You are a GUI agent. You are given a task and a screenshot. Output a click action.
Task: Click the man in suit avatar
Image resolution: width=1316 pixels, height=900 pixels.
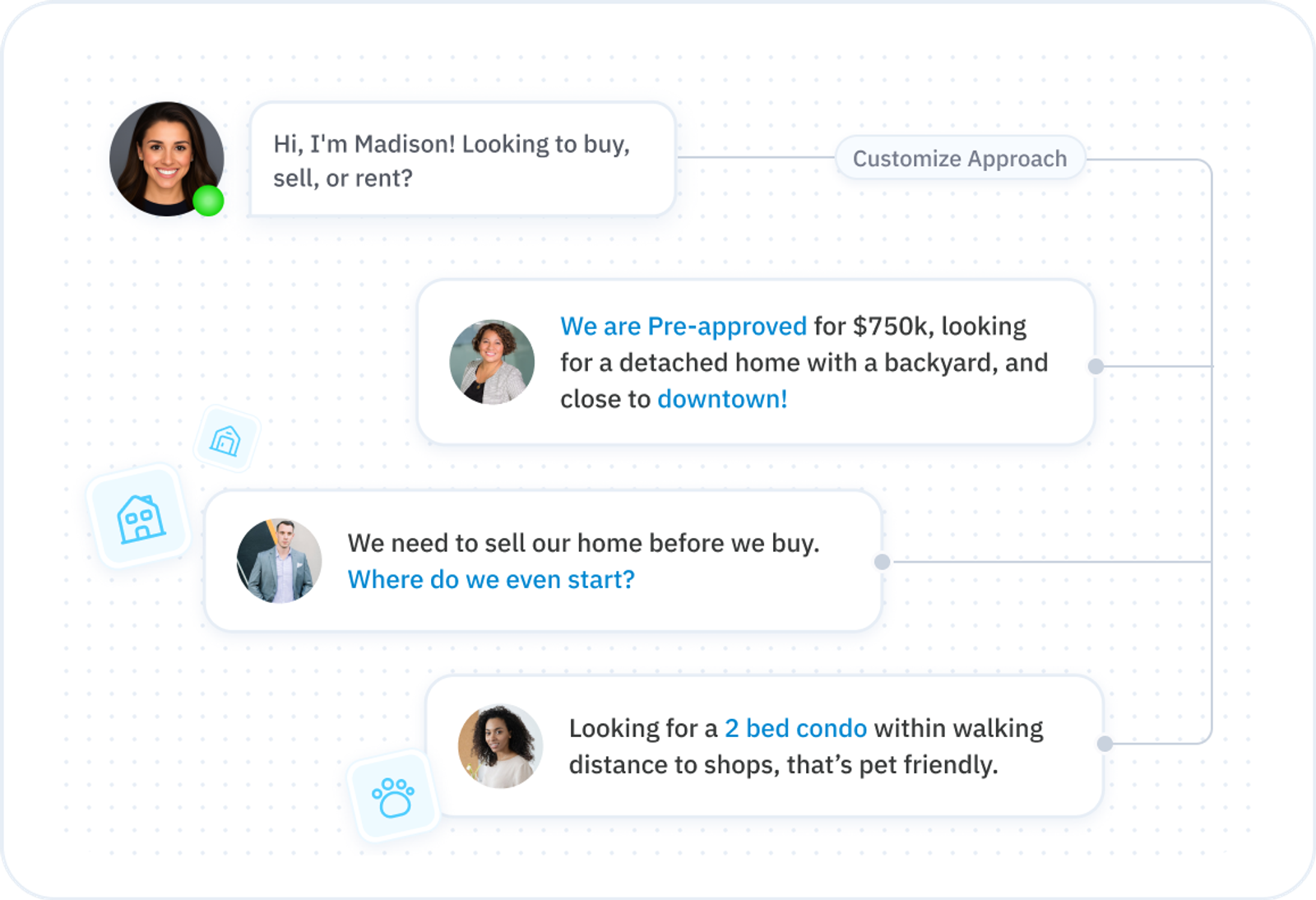[279, 561]
